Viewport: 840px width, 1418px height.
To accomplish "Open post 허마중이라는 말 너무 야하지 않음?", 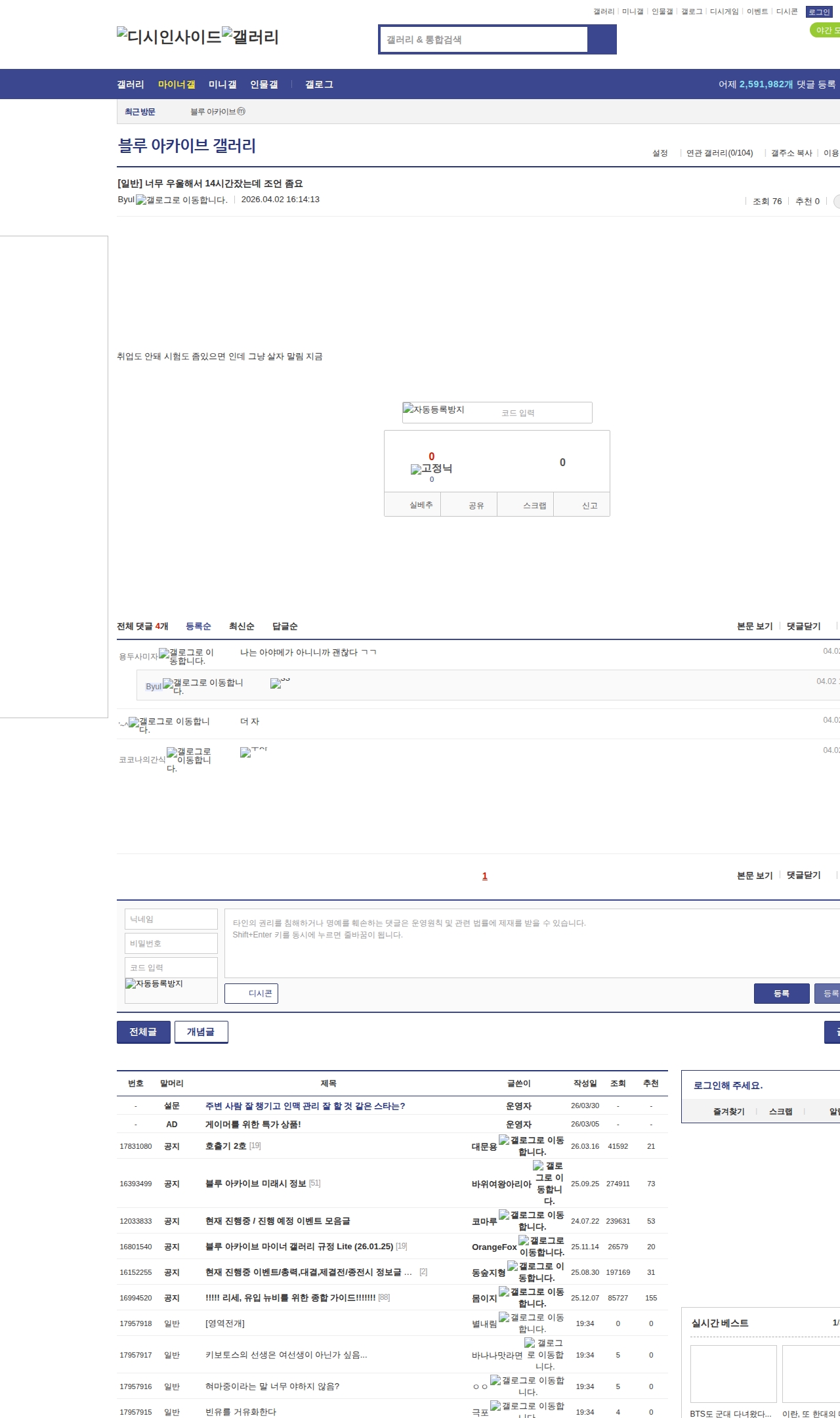I will tap(272, 1386).
